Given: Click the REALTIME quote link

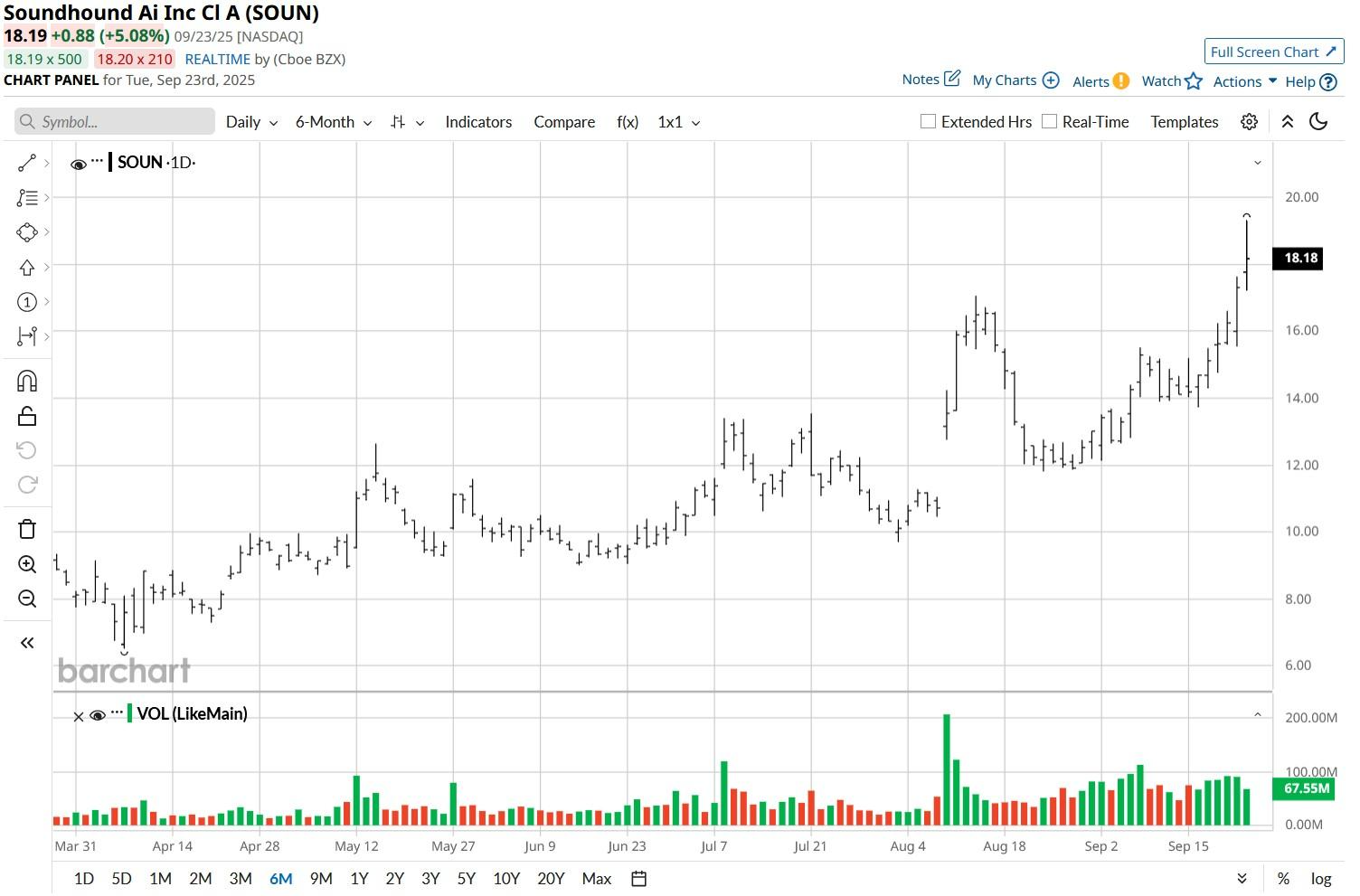Looking at the screenshot, I should tap(218, 59).
